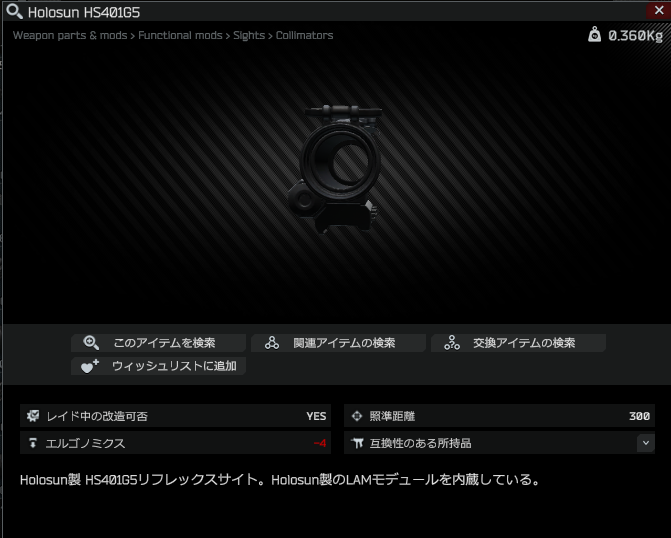Image resolution: width=671 pixels, height=538 pixels.
Task: Click the weight icon next to 0.360Kg
Action: (x=594, y=35)
